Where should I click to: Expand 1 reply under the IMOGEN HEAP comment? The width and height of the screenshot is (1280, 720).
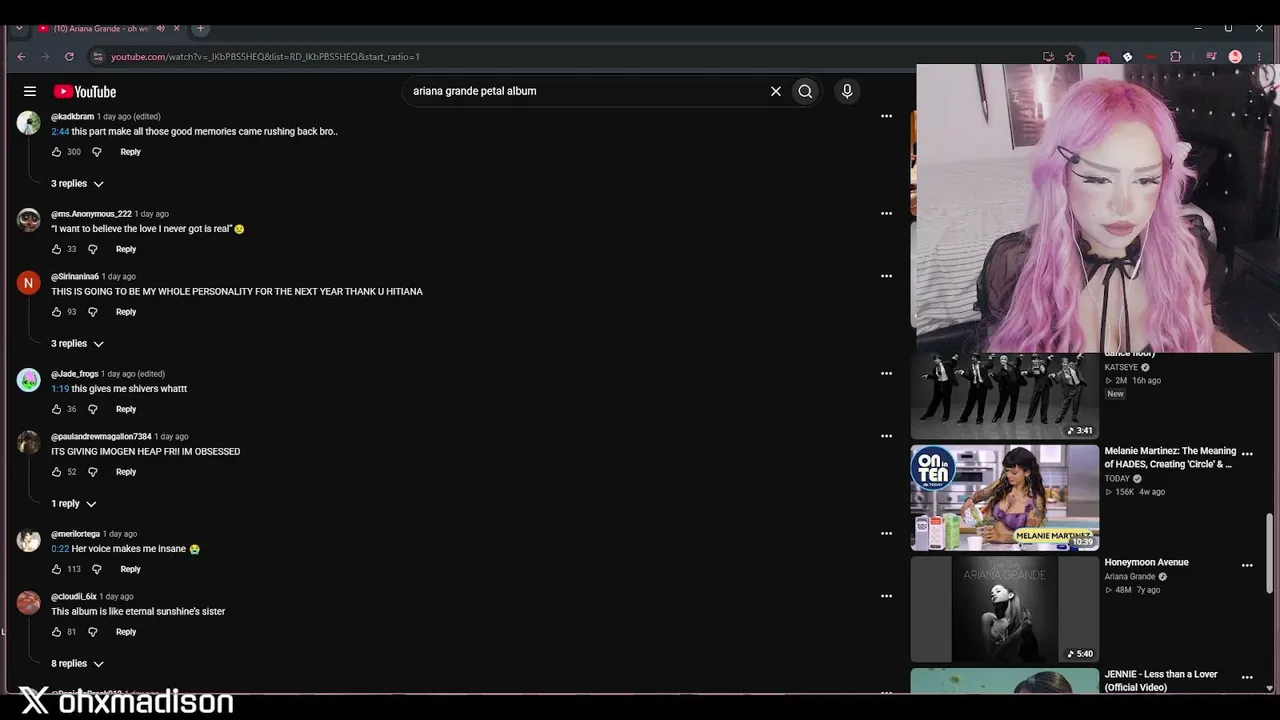pyautogui.click(x=74, y=504)
